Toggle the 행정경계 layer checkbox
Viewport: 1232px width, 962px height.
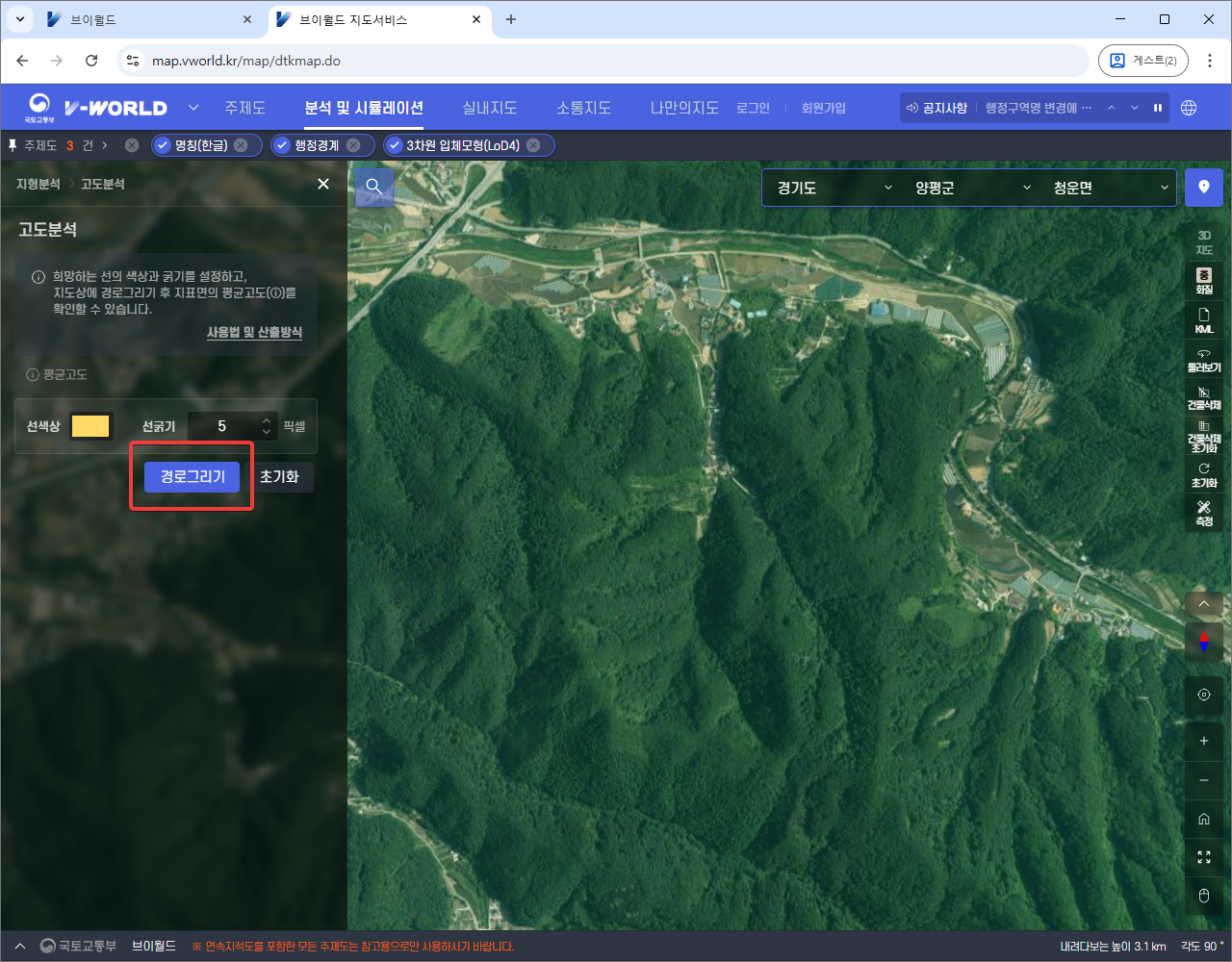(x=282, y=145)
